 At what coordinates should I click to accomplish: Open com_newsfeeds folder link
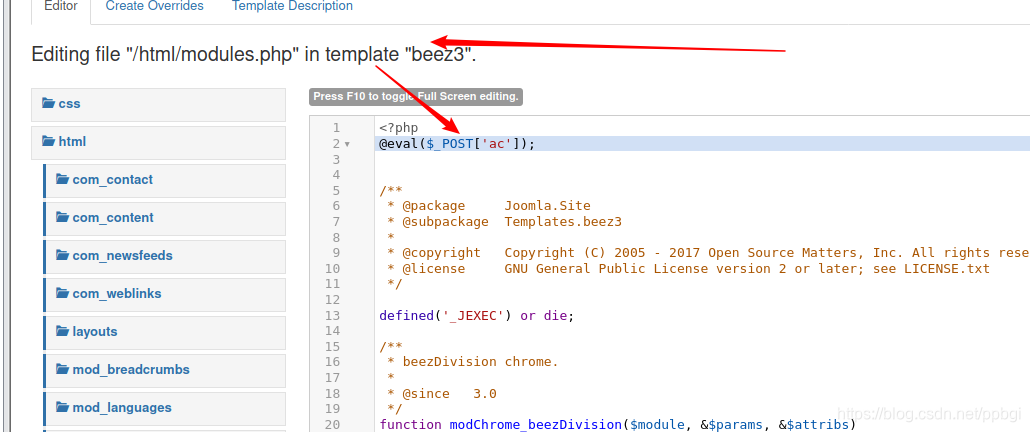point(164,257)
